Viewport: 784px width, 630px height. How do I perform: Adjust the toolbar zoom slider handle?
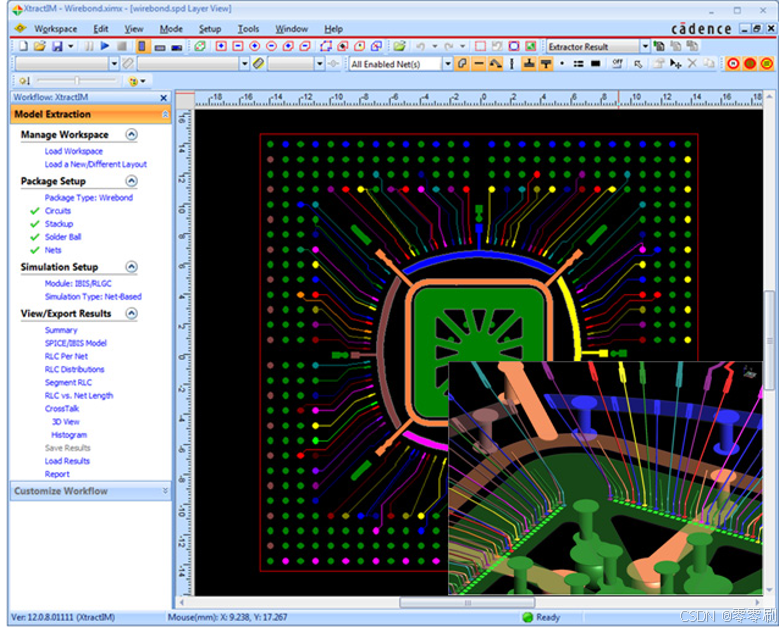pyautogui.click(x=76, y=81)
